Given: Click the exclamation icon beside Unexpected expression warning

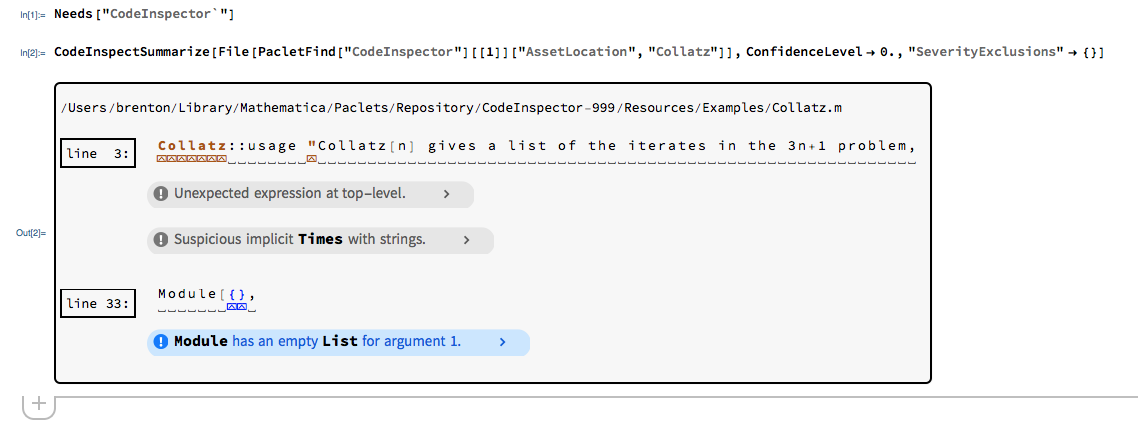Looking at the screenshot, I should [x=161, y=194].
